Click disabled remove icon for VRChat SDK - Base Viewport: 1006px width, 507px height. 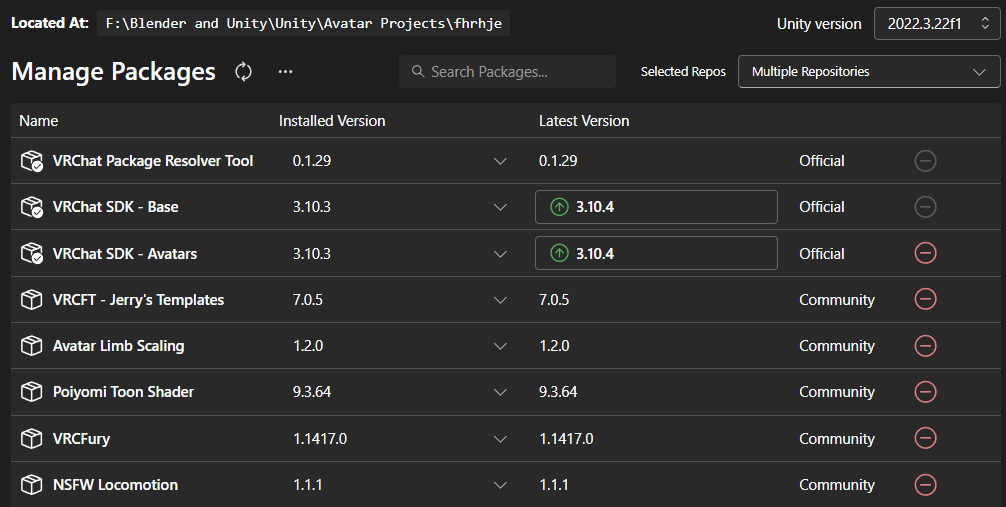click(925, 207)
